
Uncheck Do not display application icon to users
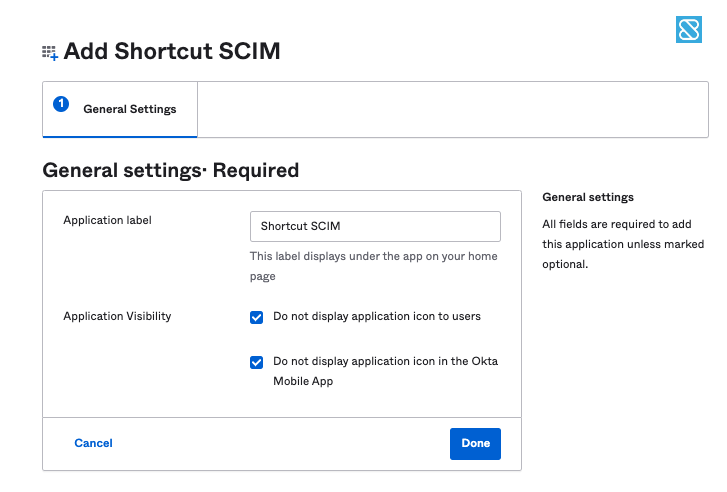point(256,317)
